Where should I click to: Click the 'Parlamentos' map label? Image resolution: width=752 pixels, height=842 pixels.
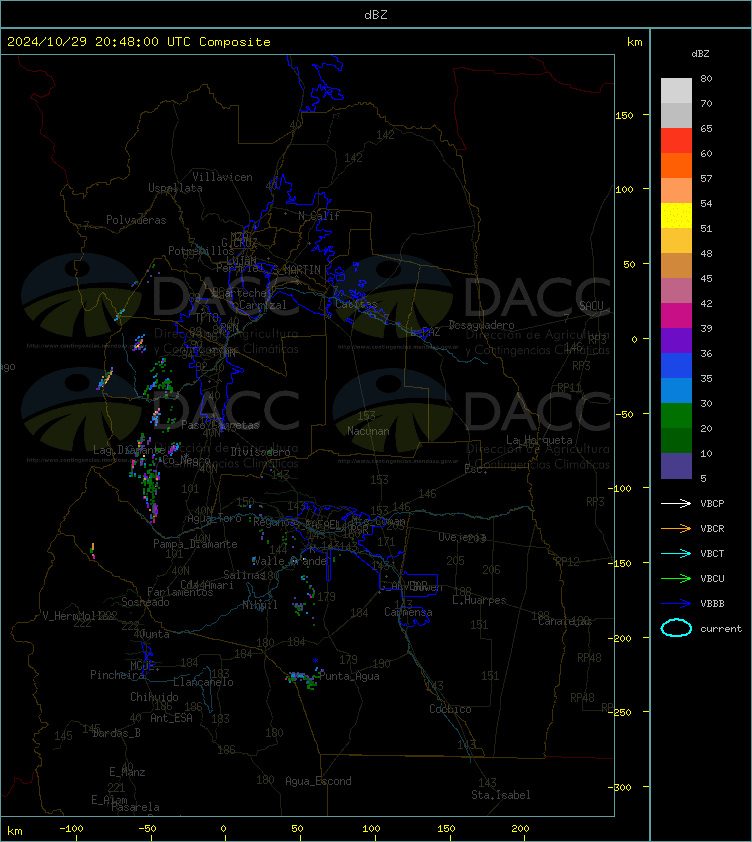point(180,592)
